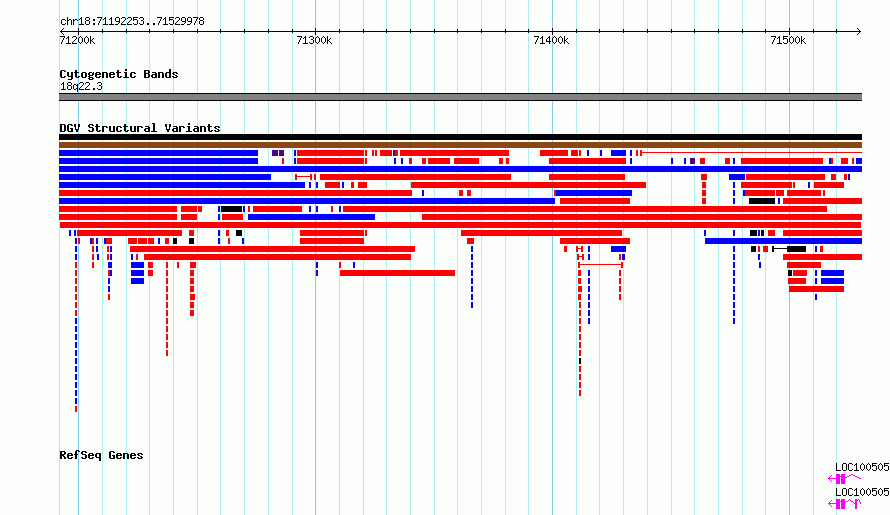Open the DGV Structural Variants track title
Screen dimensions: 890x515
pyautogui.click(x=140, y=128)
